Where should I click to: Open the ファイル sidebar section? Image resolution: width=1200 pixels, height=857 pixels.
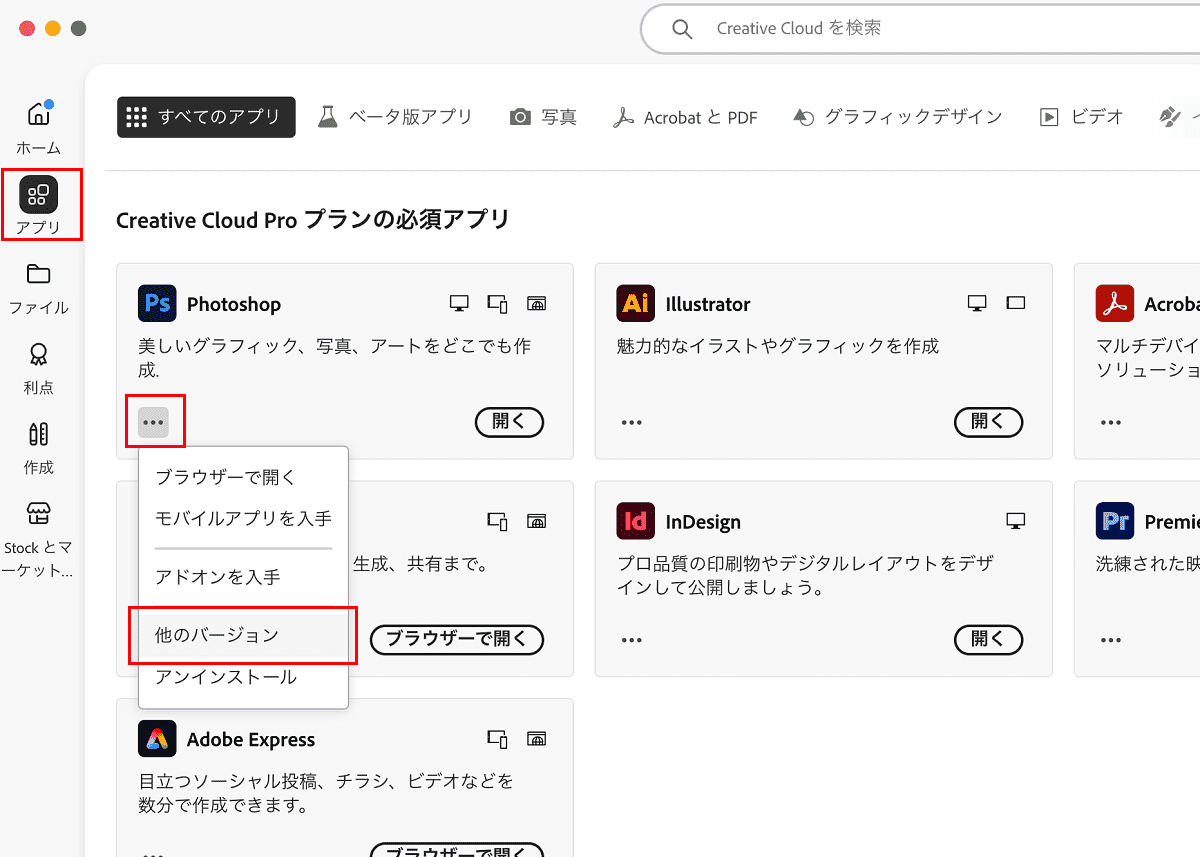pyautogui.click(x=39, y=289)
